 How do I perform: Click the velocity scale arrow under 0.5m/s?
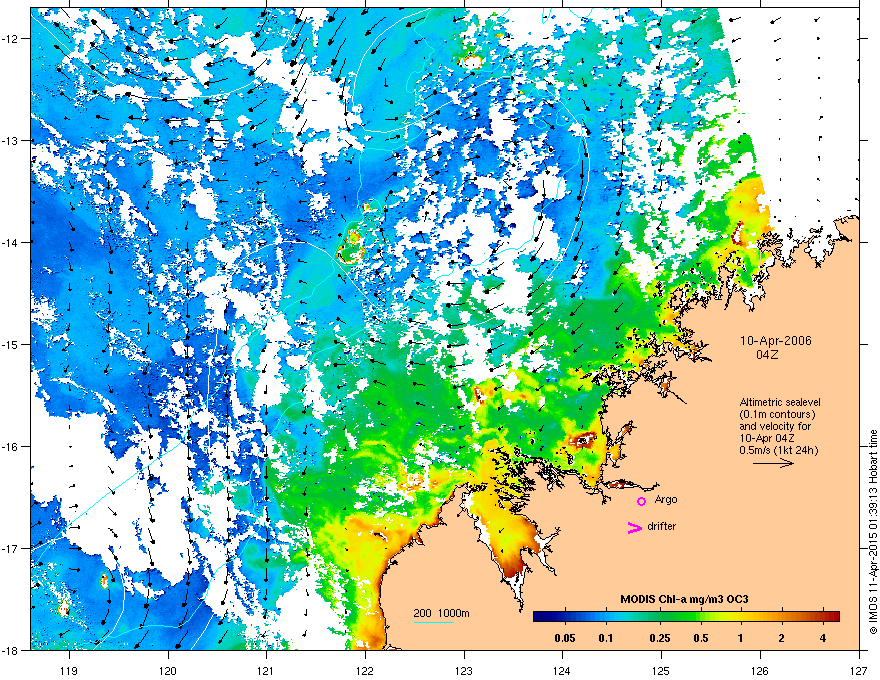click(773, 463)
